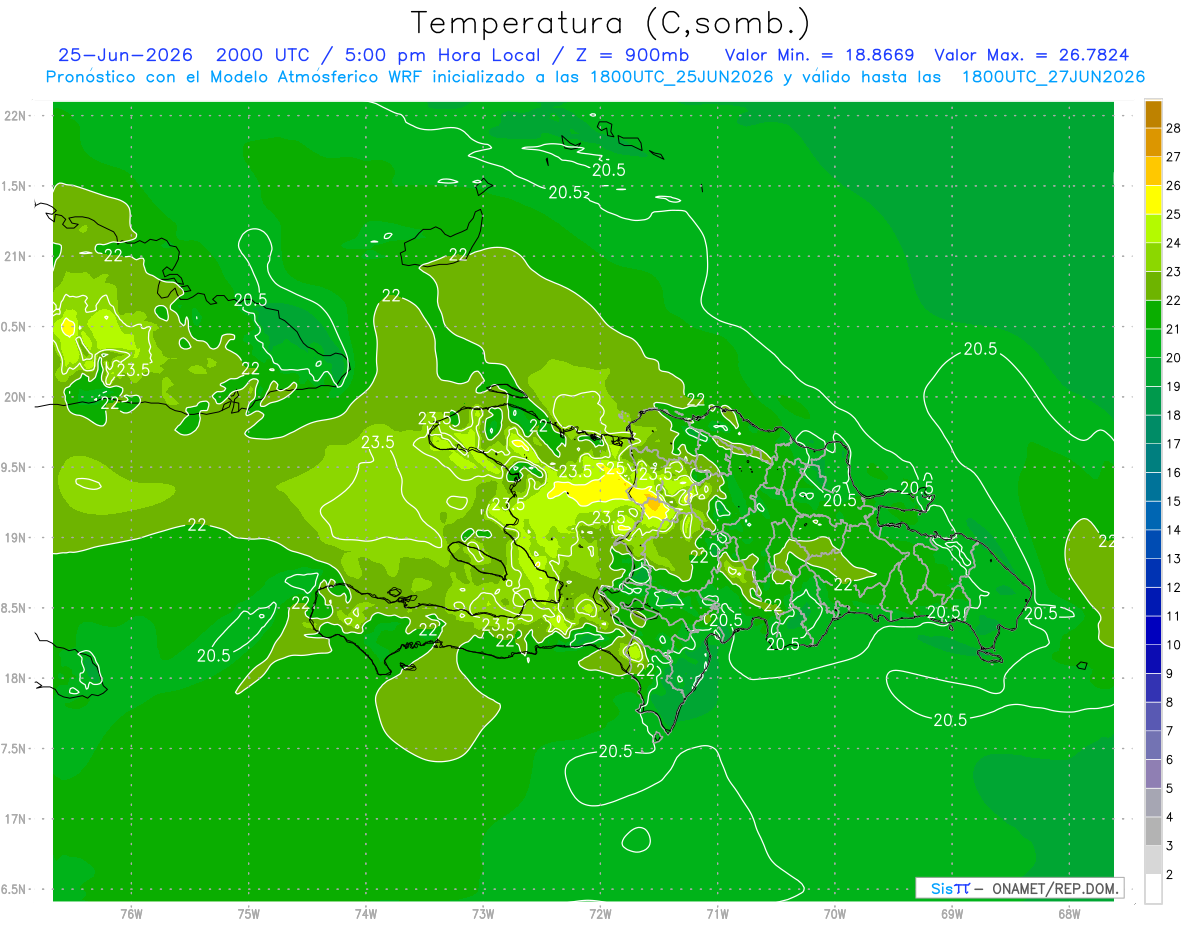Viewport: 1200px width, 927px height.
Task: Click the gray legend swatch between 3 and 4
Action: point(1153,832)
